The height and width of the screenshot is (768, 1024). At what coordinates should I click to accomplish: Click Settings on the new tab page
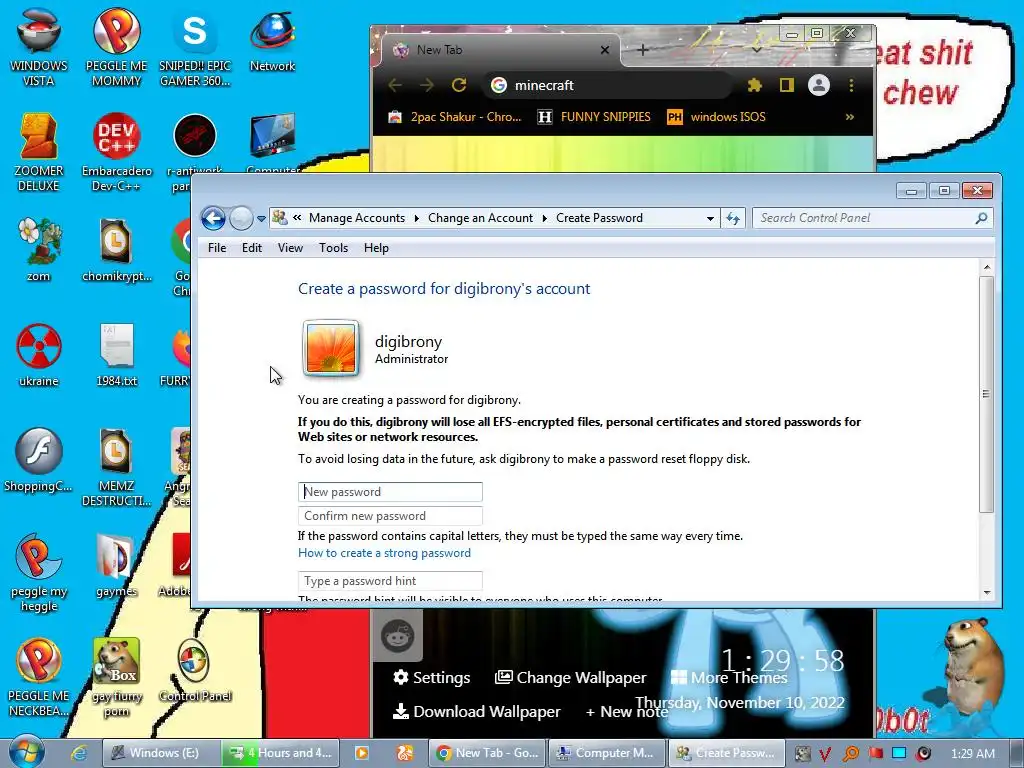432,678
